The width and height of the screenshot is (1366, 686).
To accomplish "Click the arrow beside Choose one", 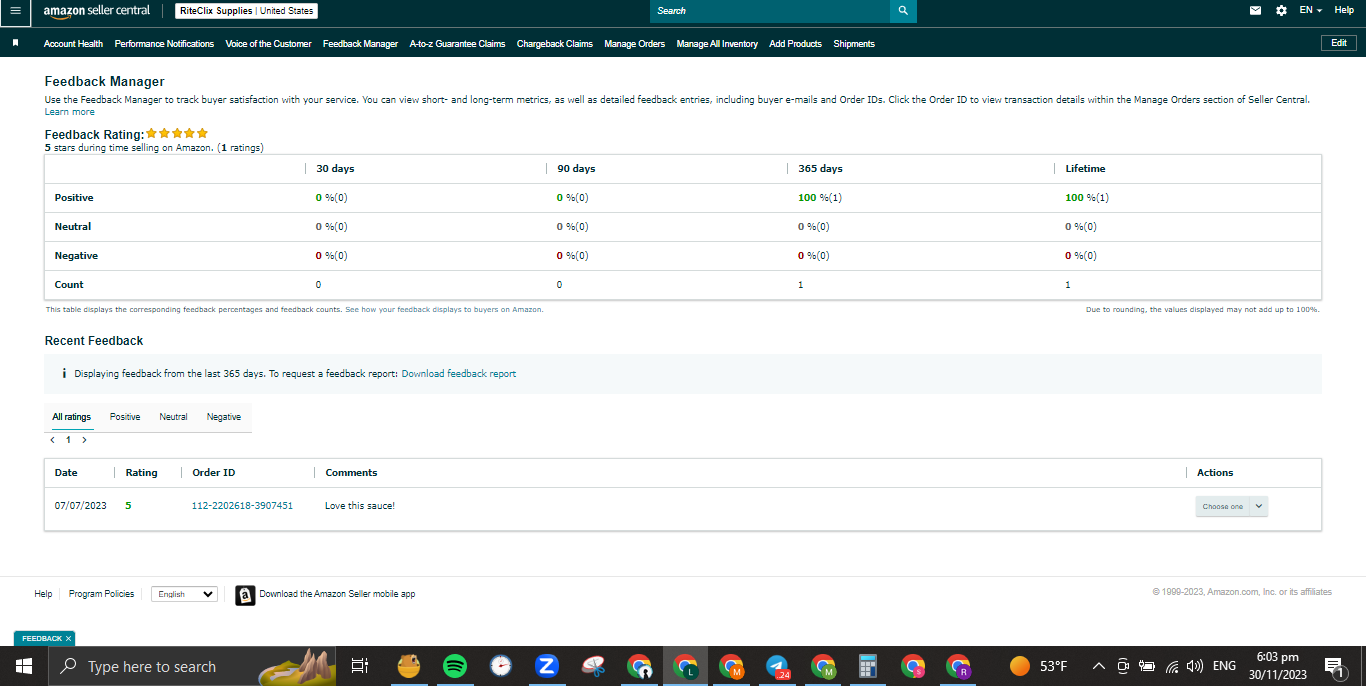I will point(1259,507).
